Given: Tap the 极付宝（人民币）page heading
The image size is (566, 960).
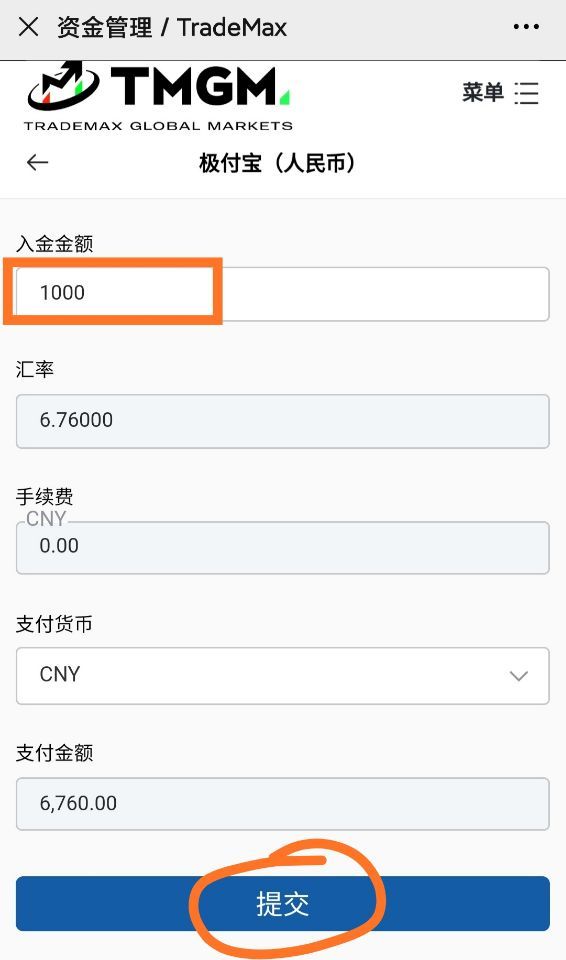Looking at the screenshot, I should click(x=277, y=163).
